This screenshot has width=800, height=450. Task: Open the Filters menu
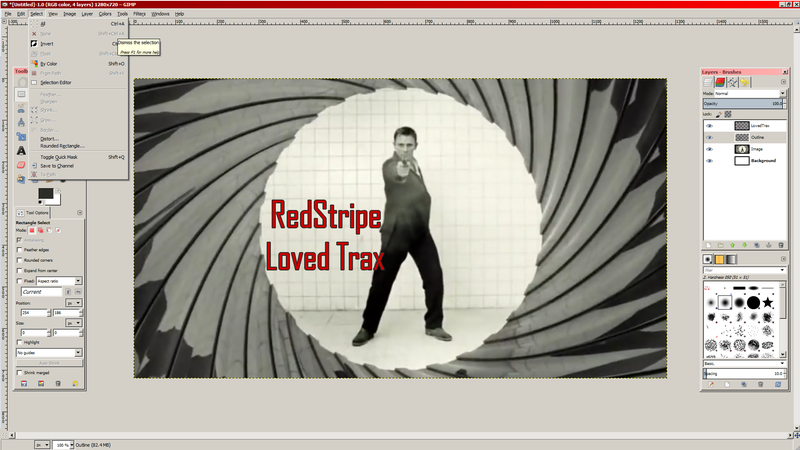139,14
